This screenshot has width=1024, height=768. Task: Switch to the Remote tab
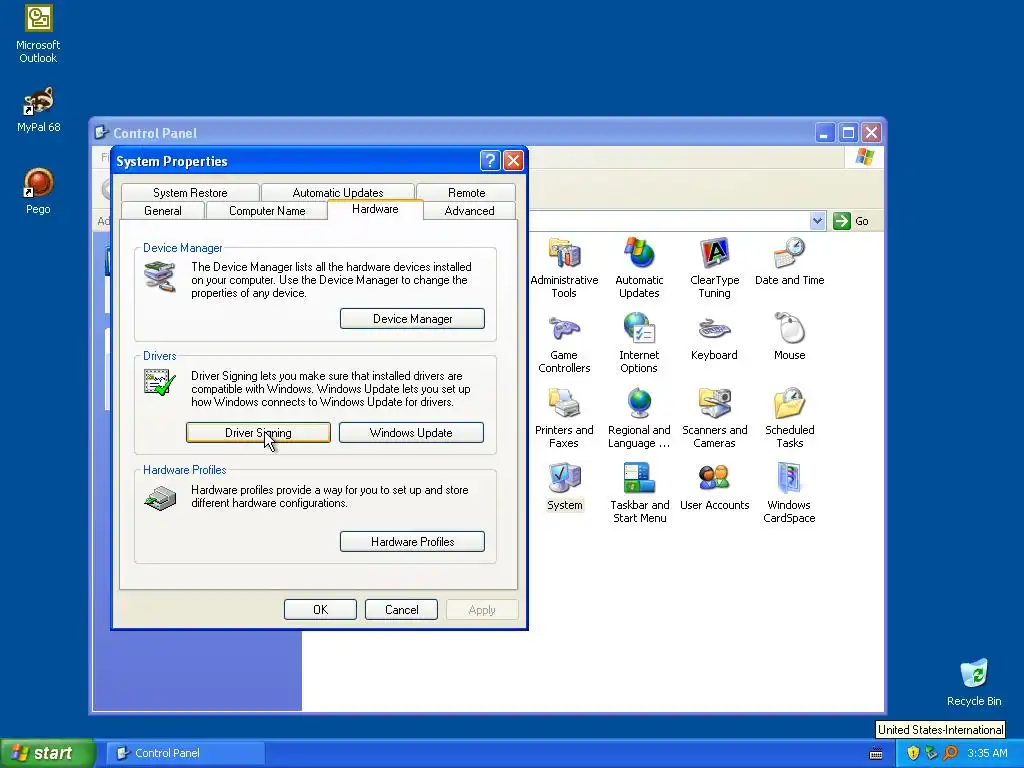click(x=466, y=193)
